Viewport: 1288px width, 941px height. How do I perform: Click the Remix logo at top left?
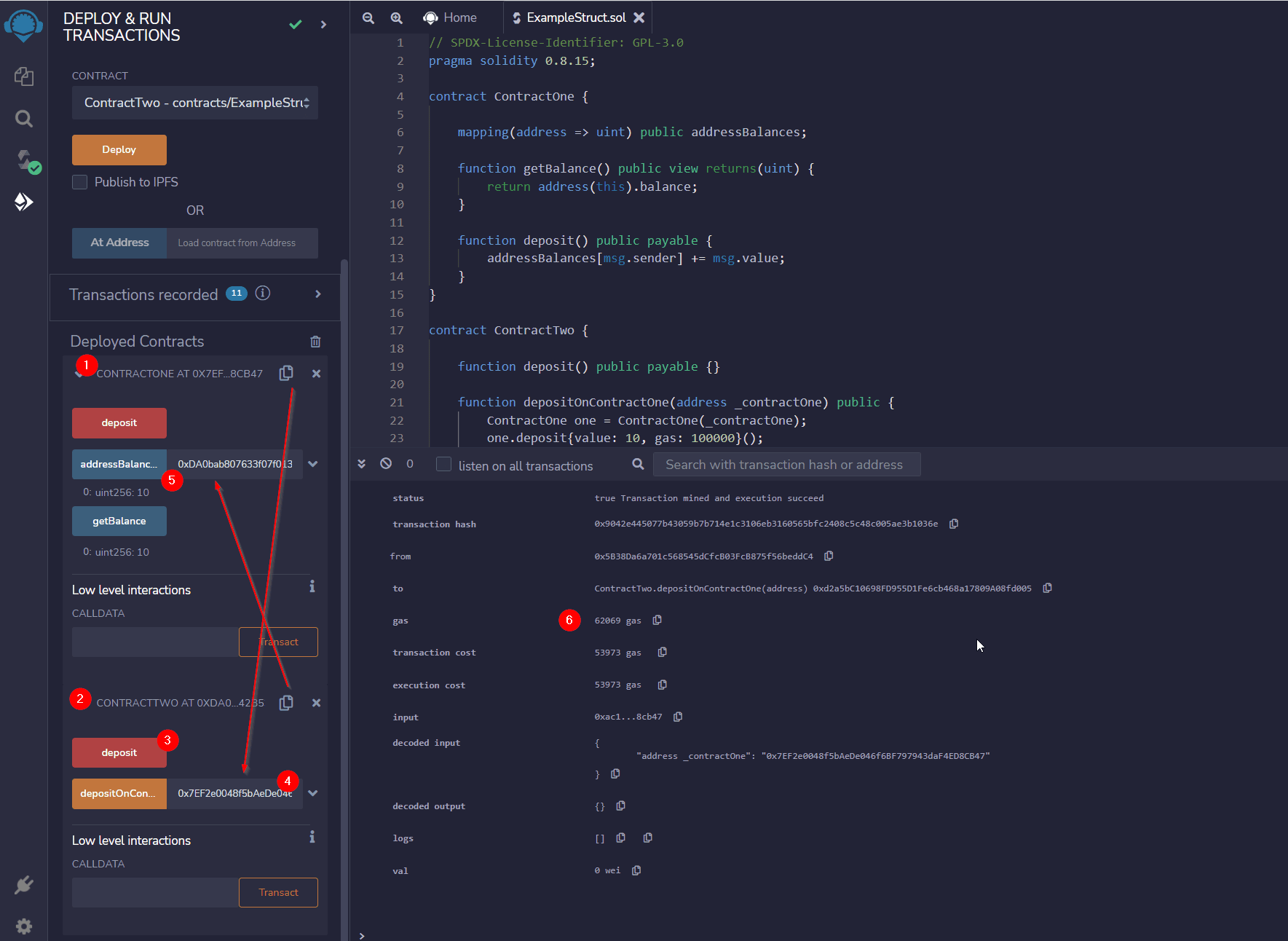tap(23, 25)
